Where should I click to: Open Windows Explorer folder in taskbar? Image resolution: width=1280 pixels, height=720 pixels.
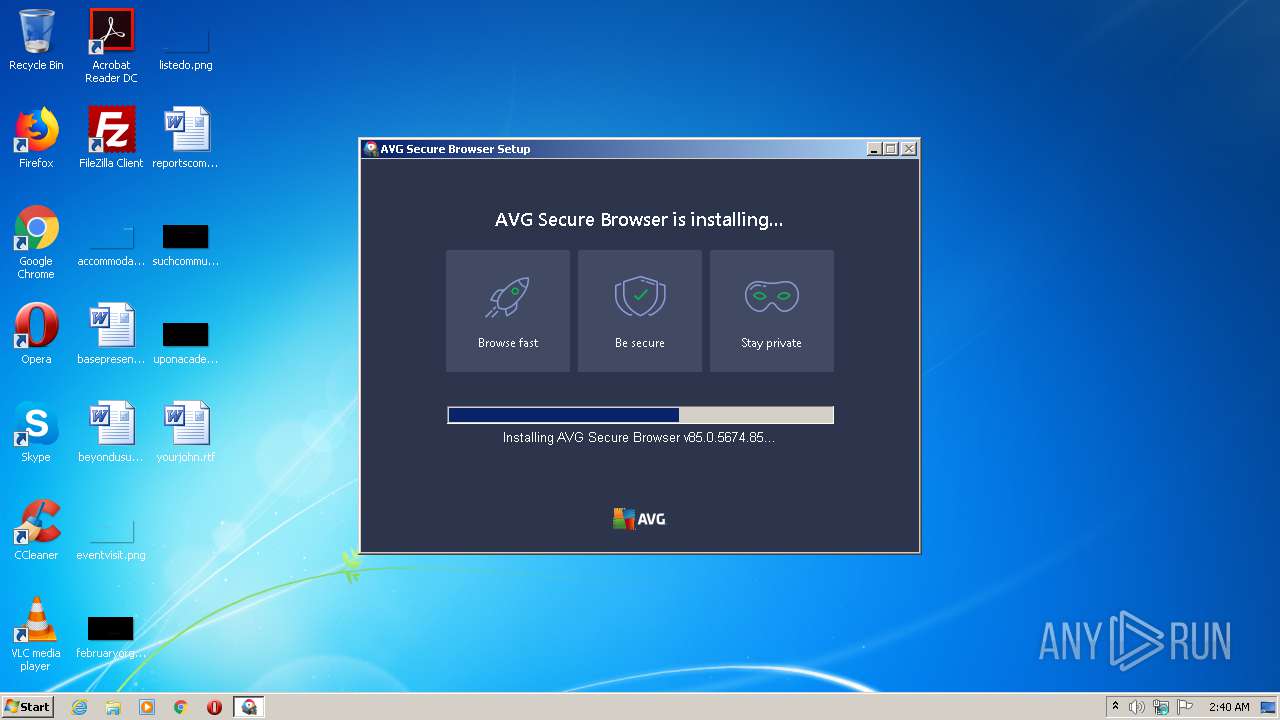(113, 707)
